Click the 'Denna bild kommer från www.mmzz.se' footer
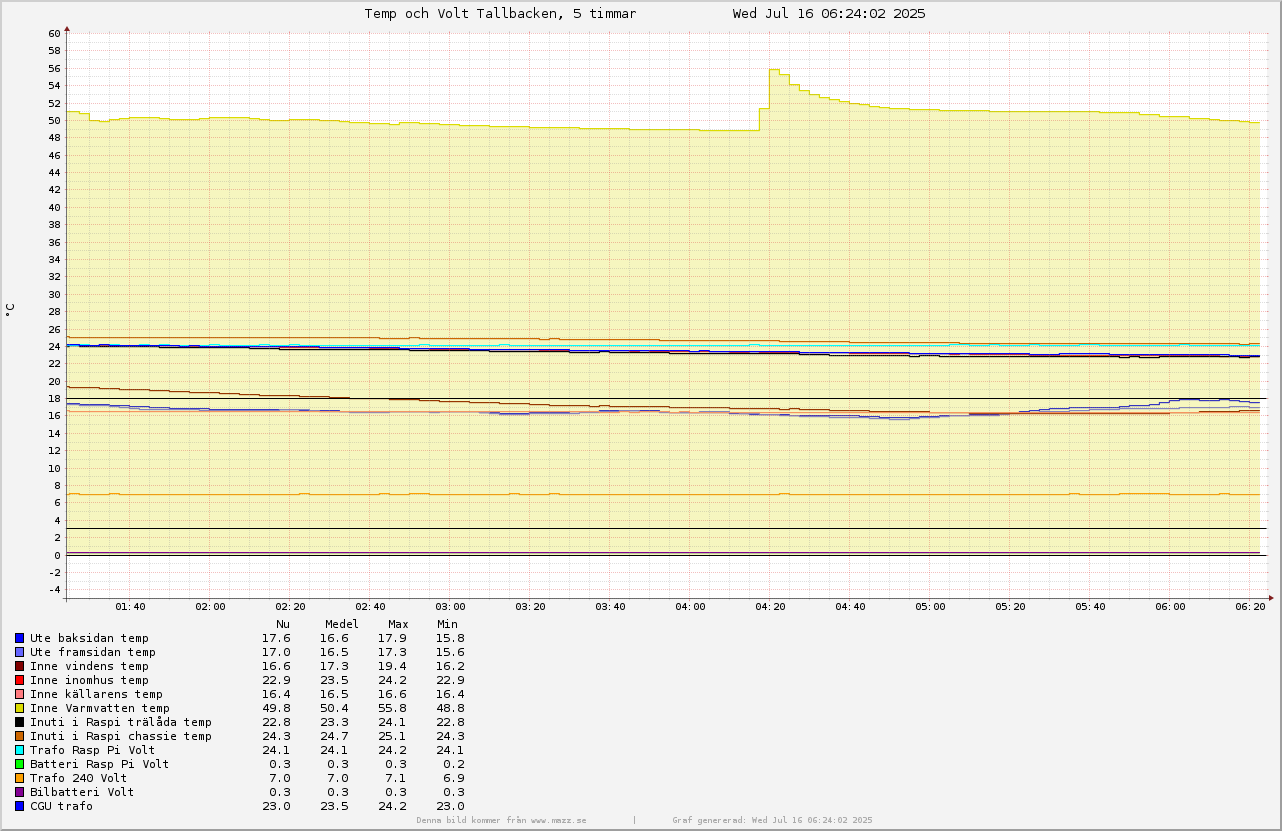Viewport: 1282px width, 831px height. coord(502,820)
